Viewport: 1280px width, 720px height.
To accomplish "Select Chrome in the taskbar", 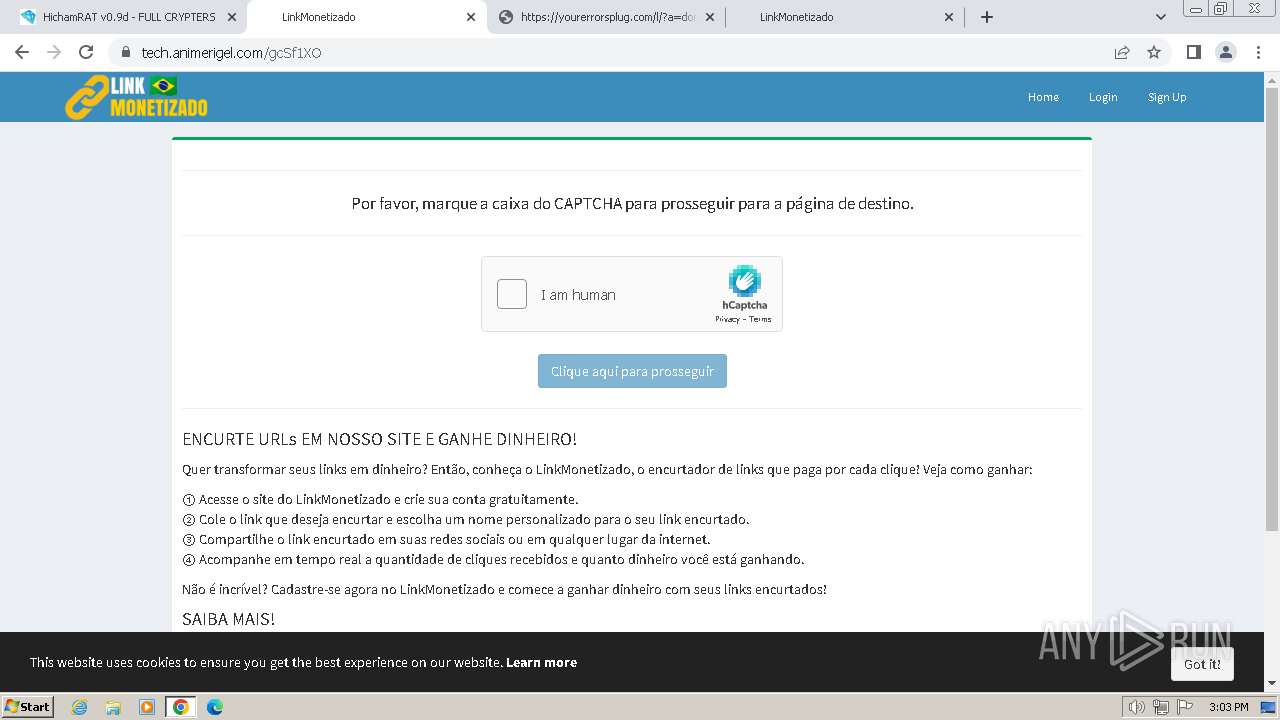I will [x=180, y=707].
